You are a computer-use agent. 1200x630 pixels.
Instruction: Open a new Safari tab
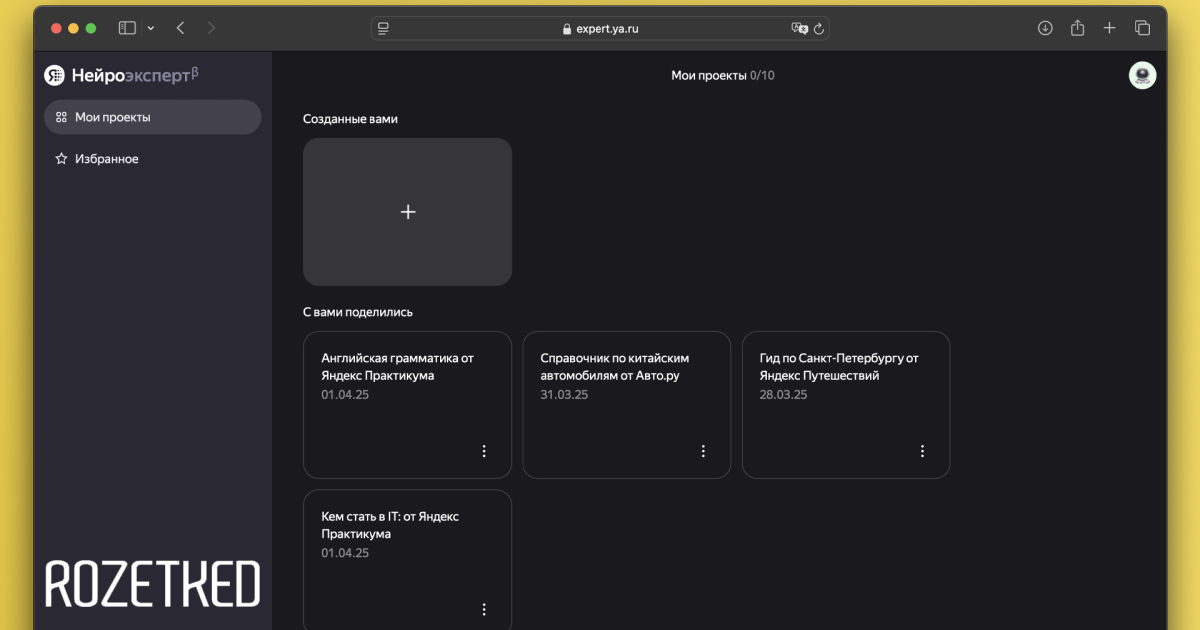[x=1109, y=28]
